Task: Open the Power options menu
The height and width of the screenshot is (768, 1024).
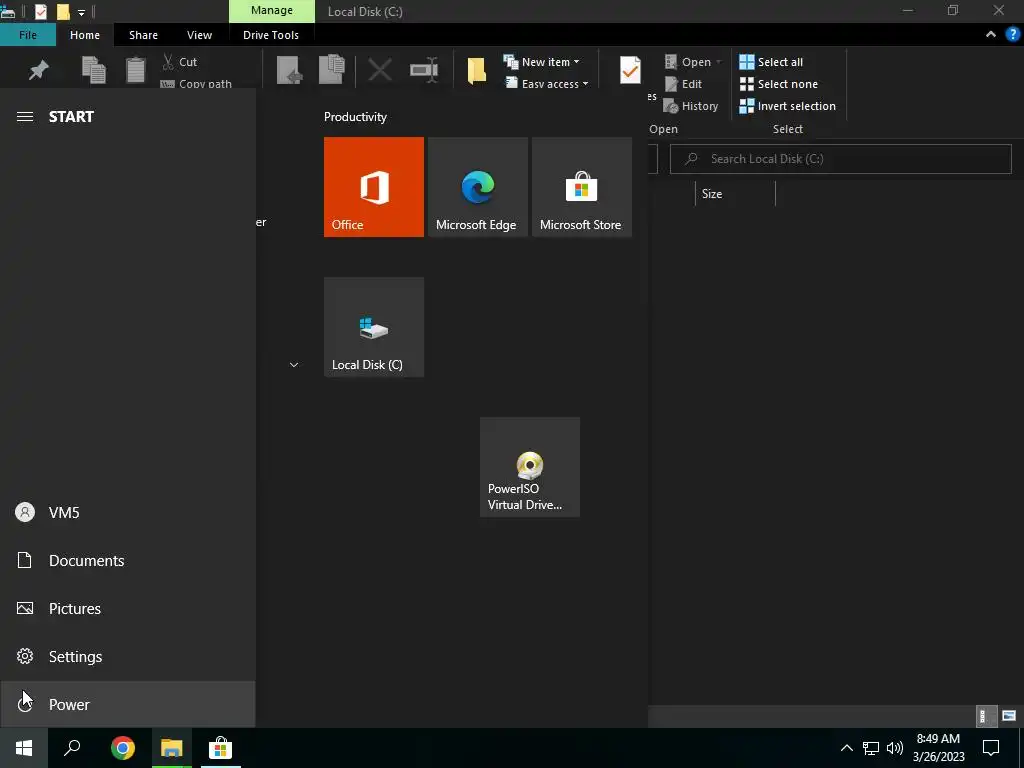Action: (x=127, y=704)
